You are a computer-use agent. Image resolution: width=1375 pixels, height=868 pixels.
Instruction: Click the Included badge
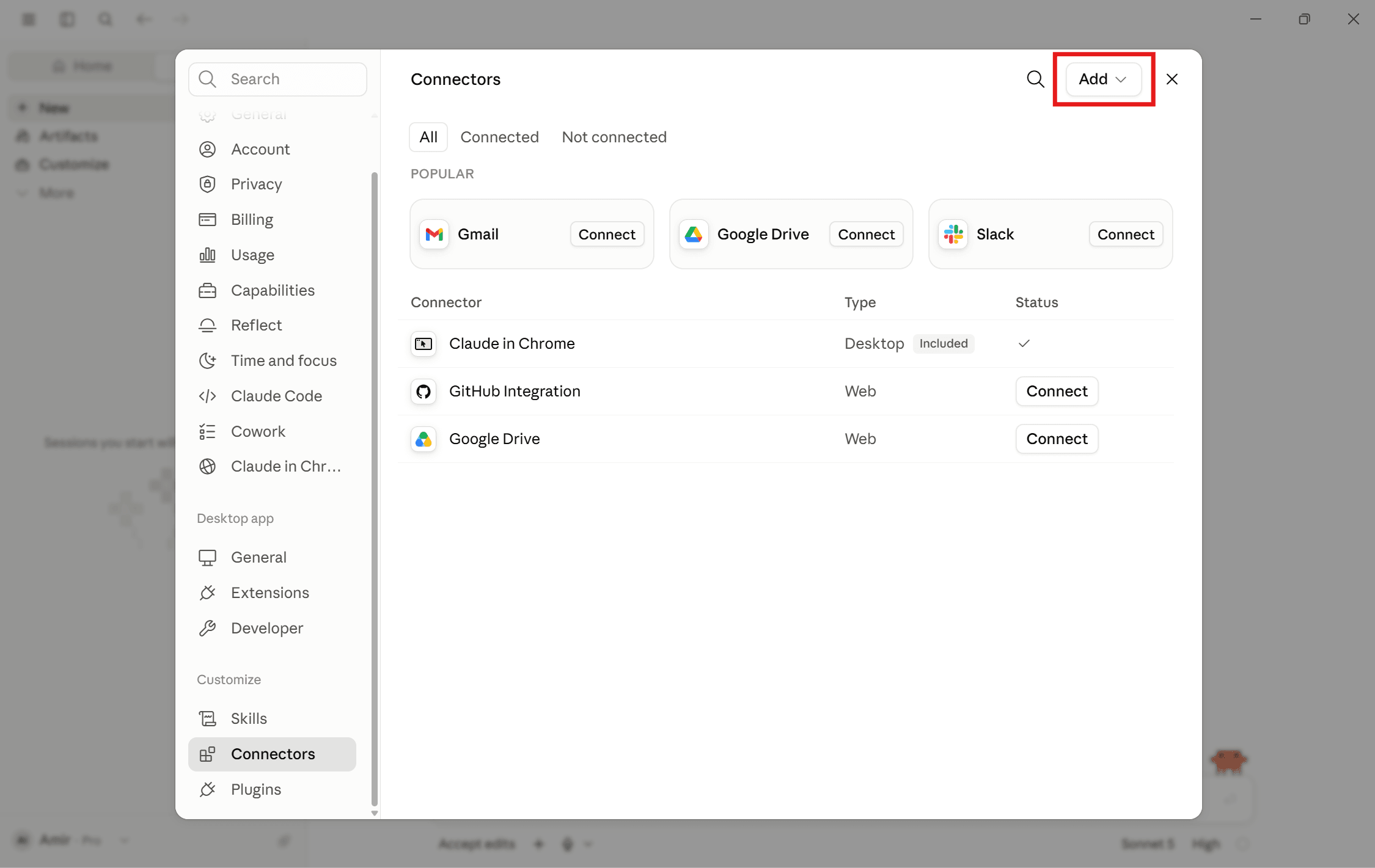(x=943, y=343)
